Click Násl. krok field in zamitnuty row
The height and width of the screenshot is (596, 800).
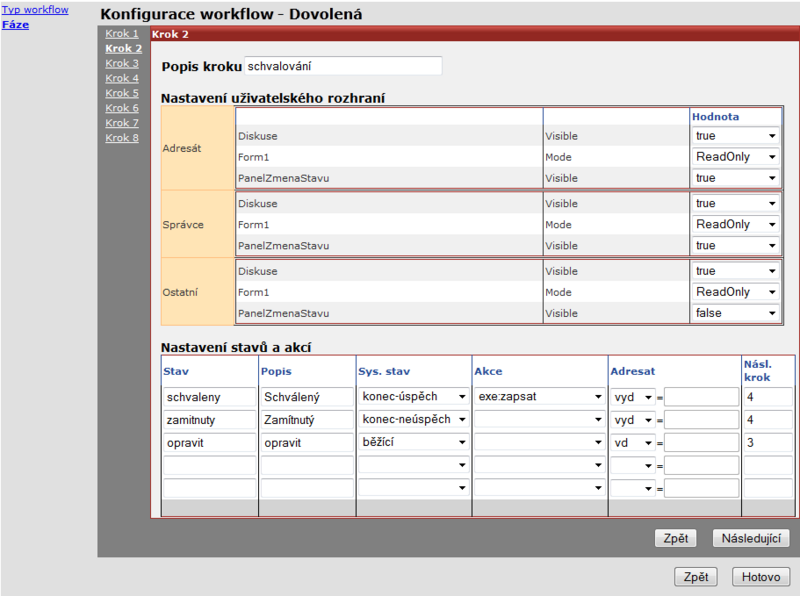[768, 420]
